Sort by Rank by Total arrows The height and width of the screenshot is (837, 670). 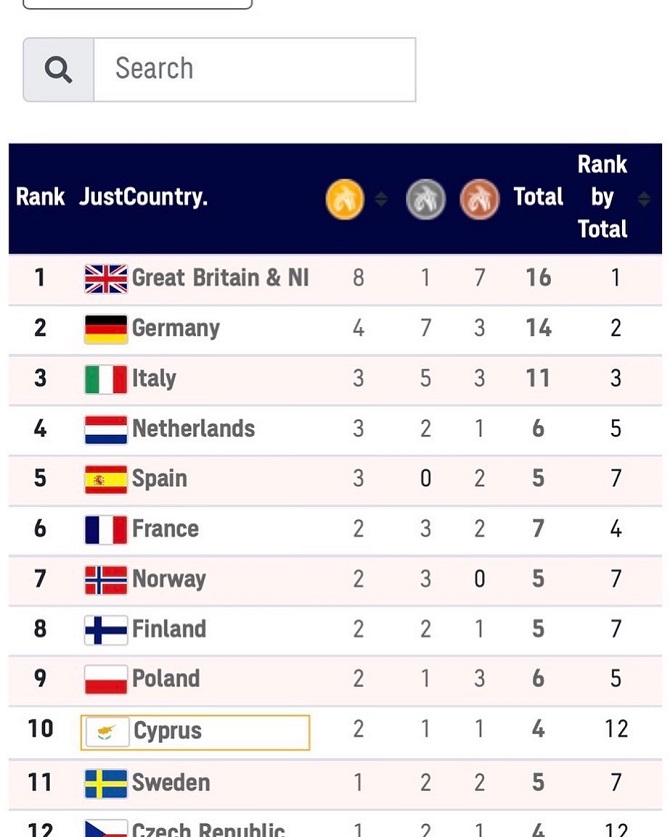[644, 200]
